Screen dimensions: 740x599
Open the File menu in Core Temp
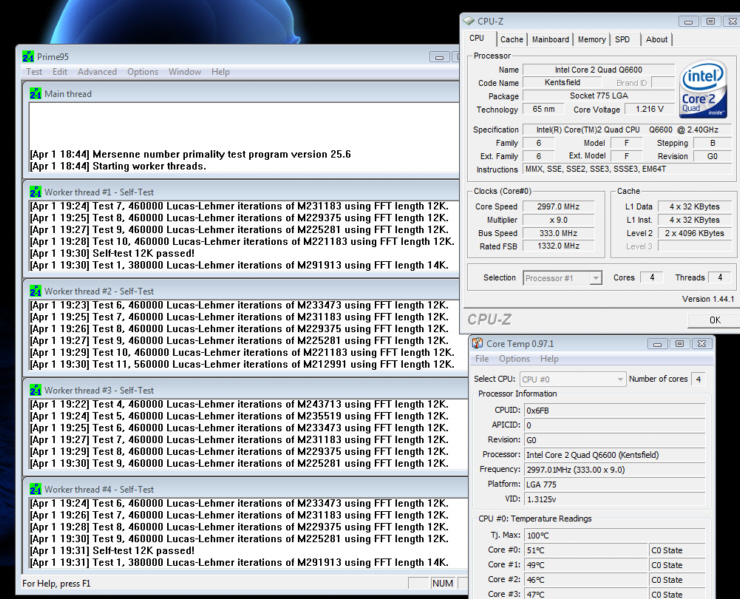tap(482, 359)
